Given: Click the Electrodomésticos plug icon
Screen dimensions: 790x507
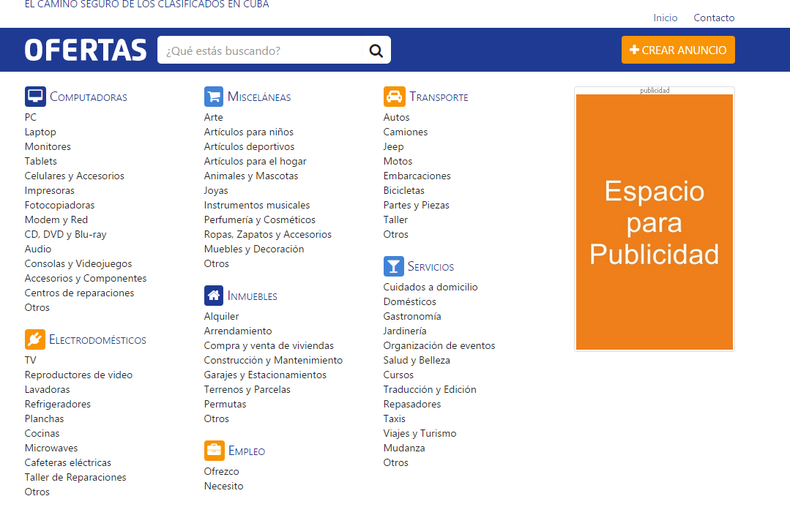Looking at the screenshot, I should point(35,339).
